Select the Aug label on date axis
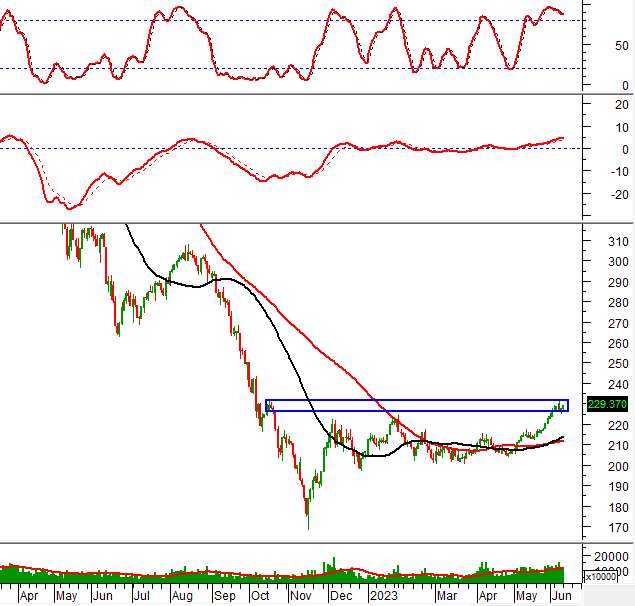This screenshot has height=606, width=635. [x=183, y=595]
